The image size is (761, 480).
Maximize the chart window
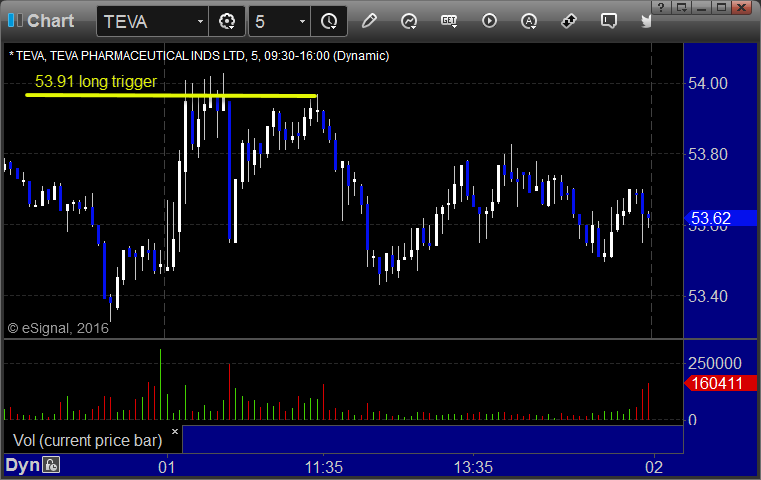click(722, 7)
